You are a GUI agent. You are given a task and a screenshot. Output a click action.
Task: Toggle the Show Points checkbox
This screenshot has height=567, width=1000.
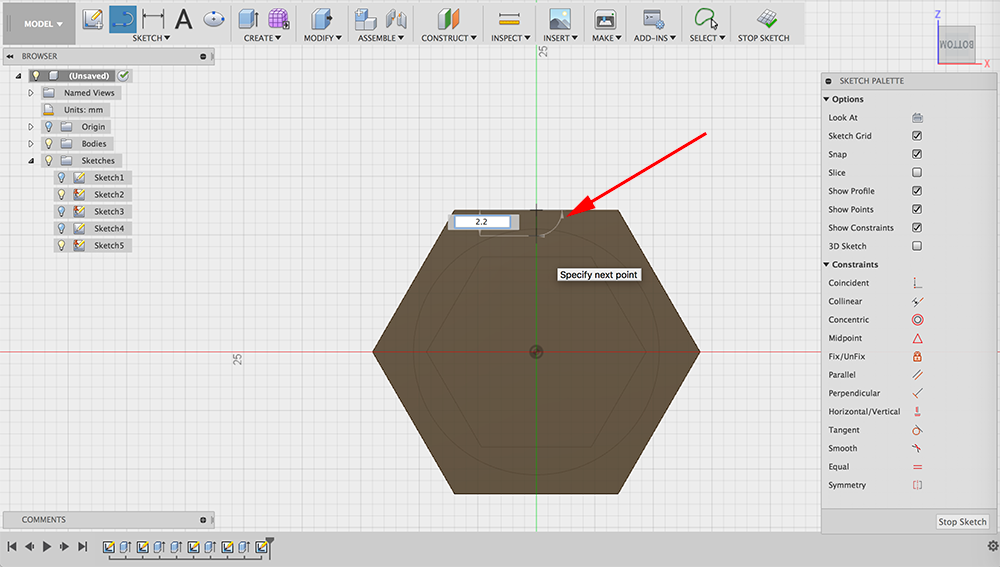point(917,209)
